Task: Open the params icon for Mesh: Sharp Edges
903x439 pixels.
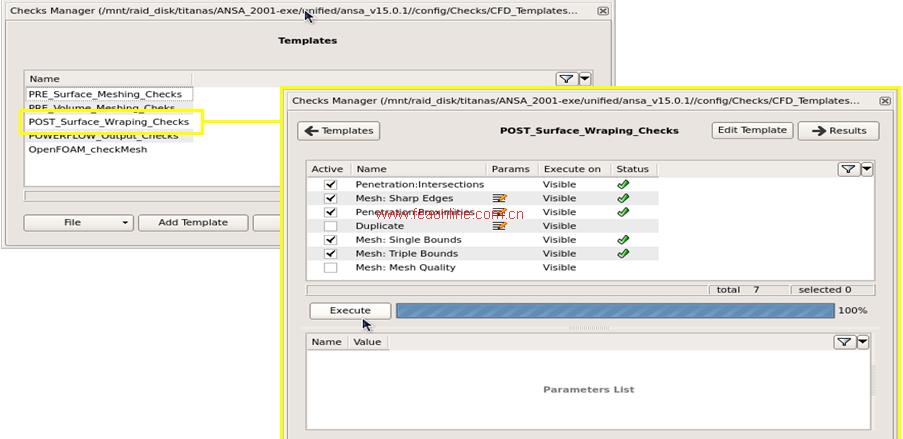Action: (500, 198)
